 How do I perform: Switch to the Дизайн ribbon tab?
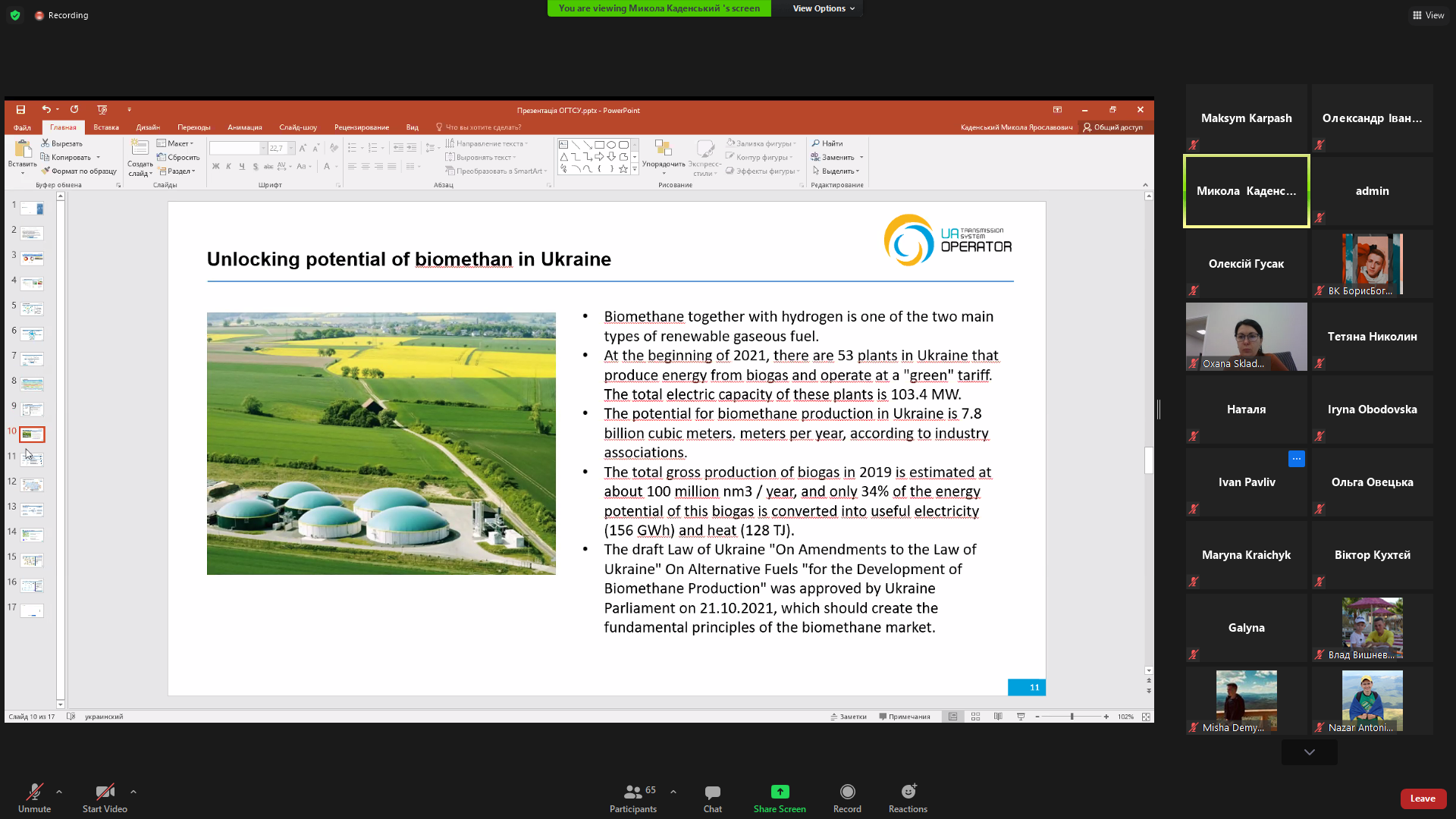[148, 127]
